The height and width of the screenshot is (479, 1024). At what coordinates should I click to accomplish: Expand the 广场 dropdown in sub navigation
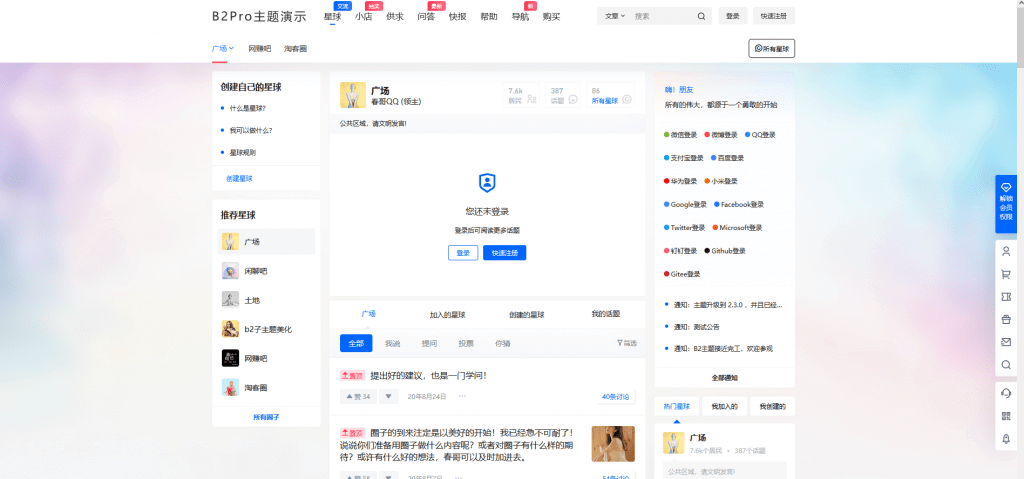click(223, 48)
